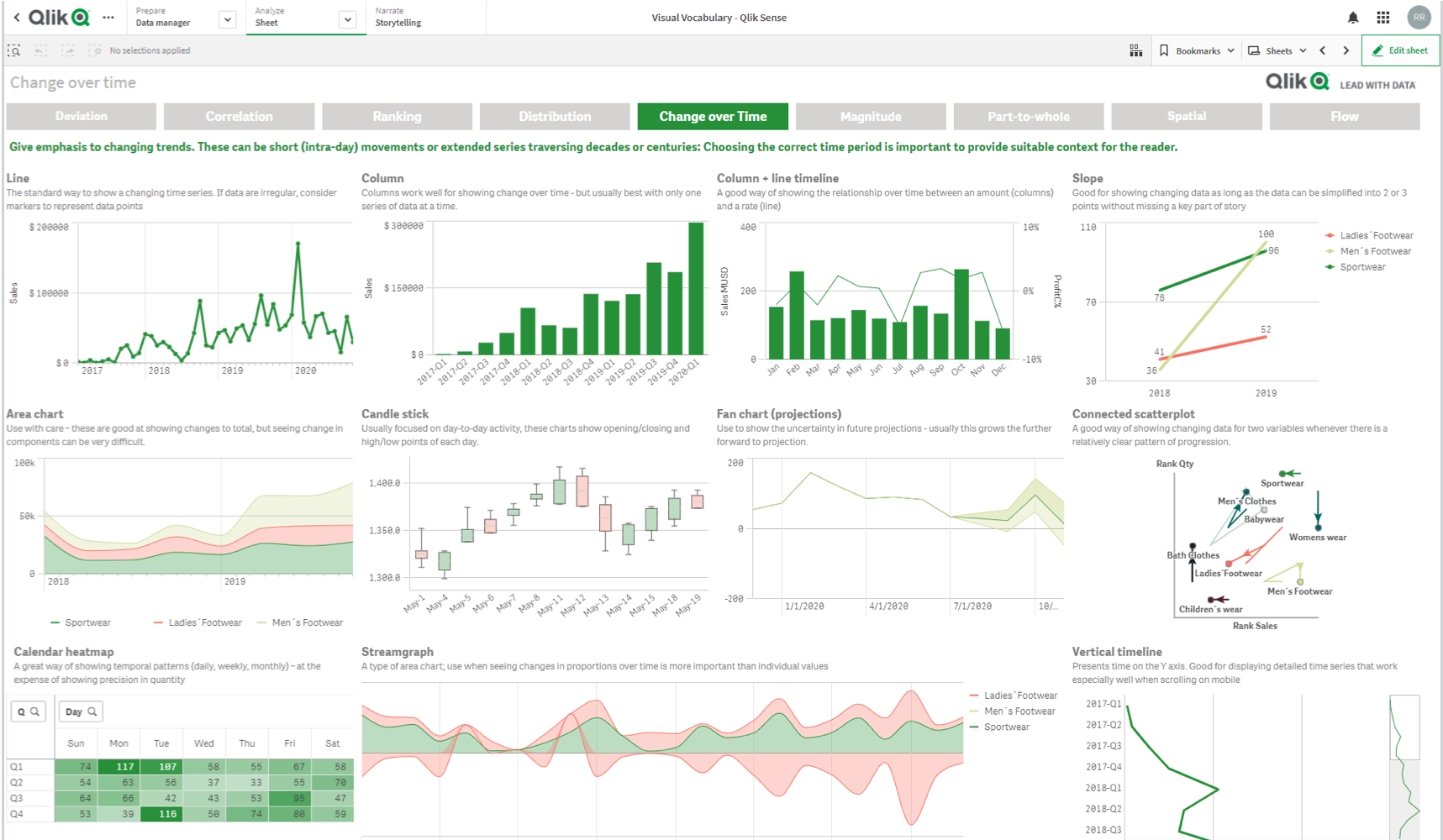
Task: Open notifications bell
Action: tap(1353, 18)
